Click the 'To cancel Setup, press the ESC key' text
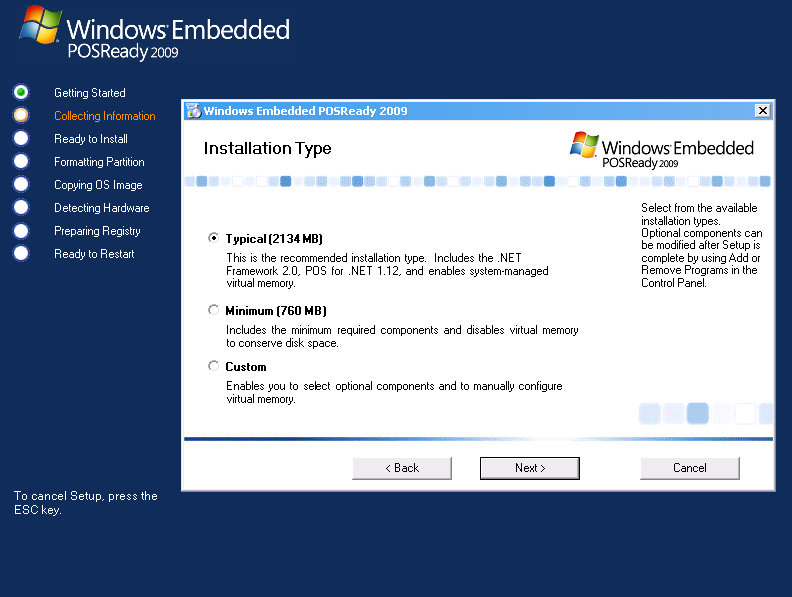Screen dimensions: 792x597 (x=85, y=503)
